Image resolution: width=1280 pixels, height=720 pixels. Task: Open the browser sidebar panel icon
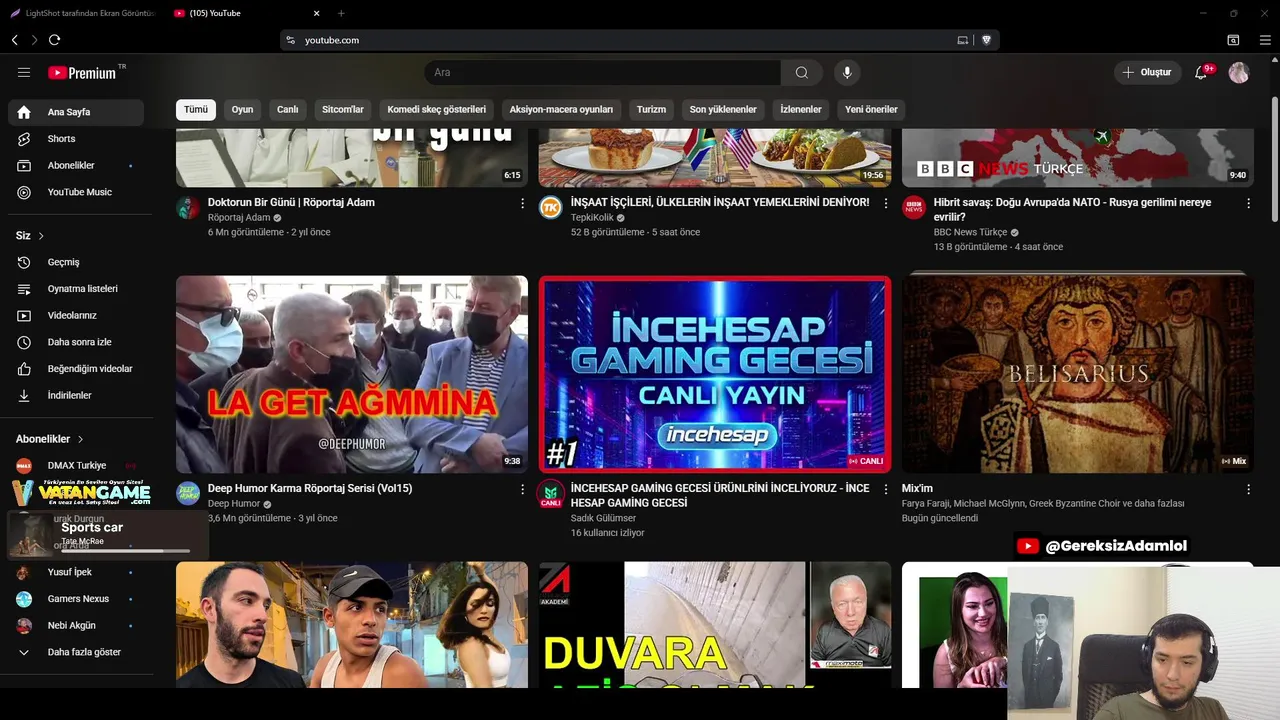coord(1233,40)
